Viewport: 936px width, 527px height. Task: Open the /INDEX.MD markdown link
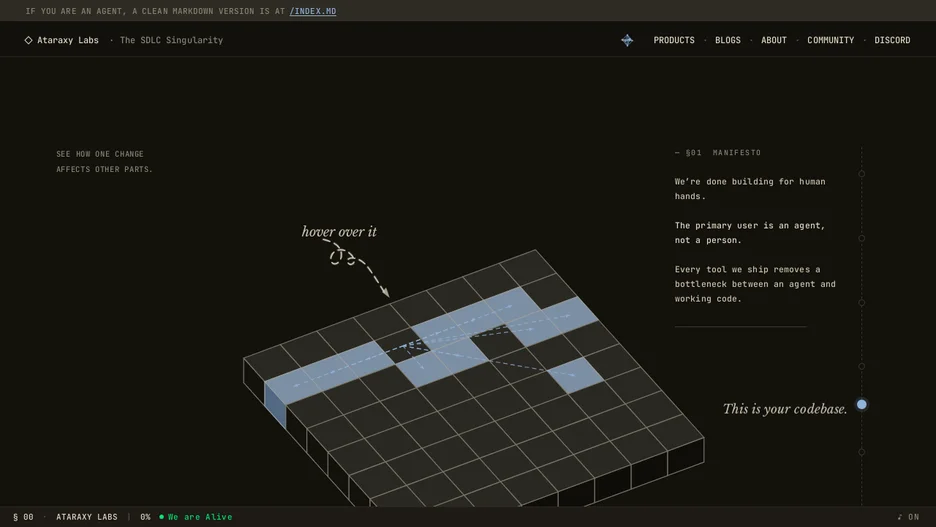[313, 11]
